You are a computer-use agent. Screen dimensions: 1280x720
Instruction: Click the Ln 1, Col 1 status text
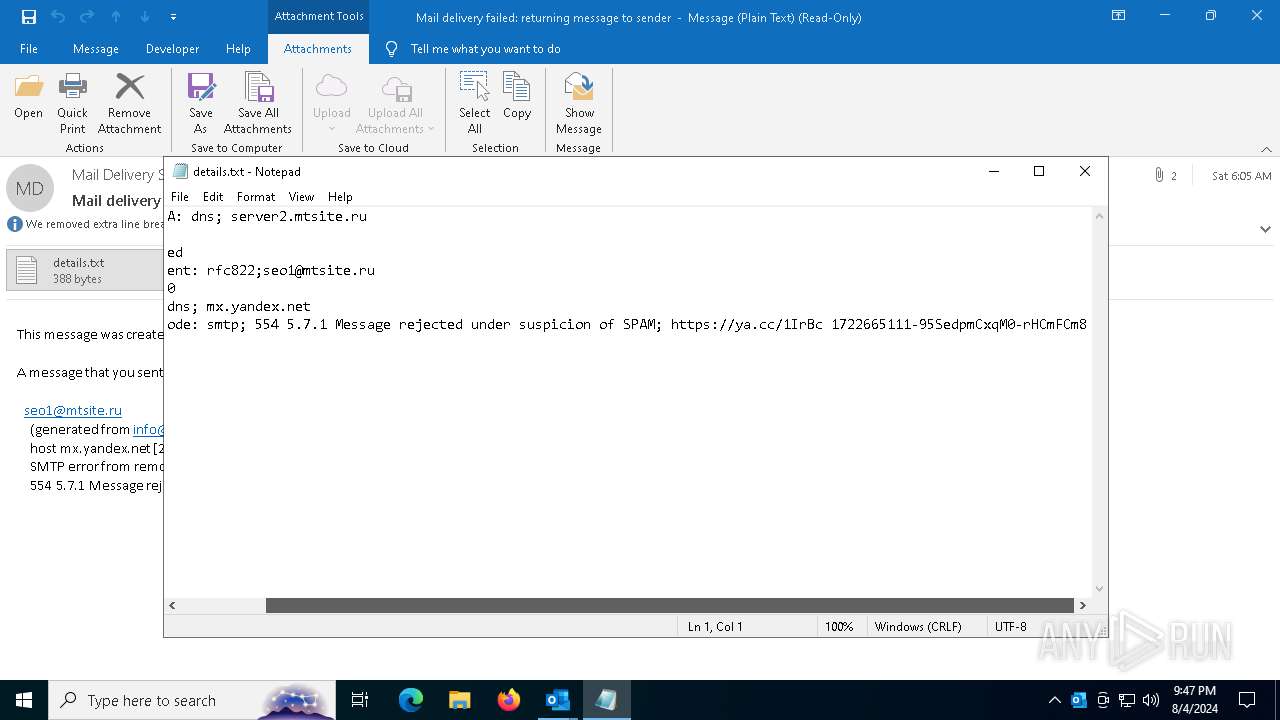click(x=715, y=627)
